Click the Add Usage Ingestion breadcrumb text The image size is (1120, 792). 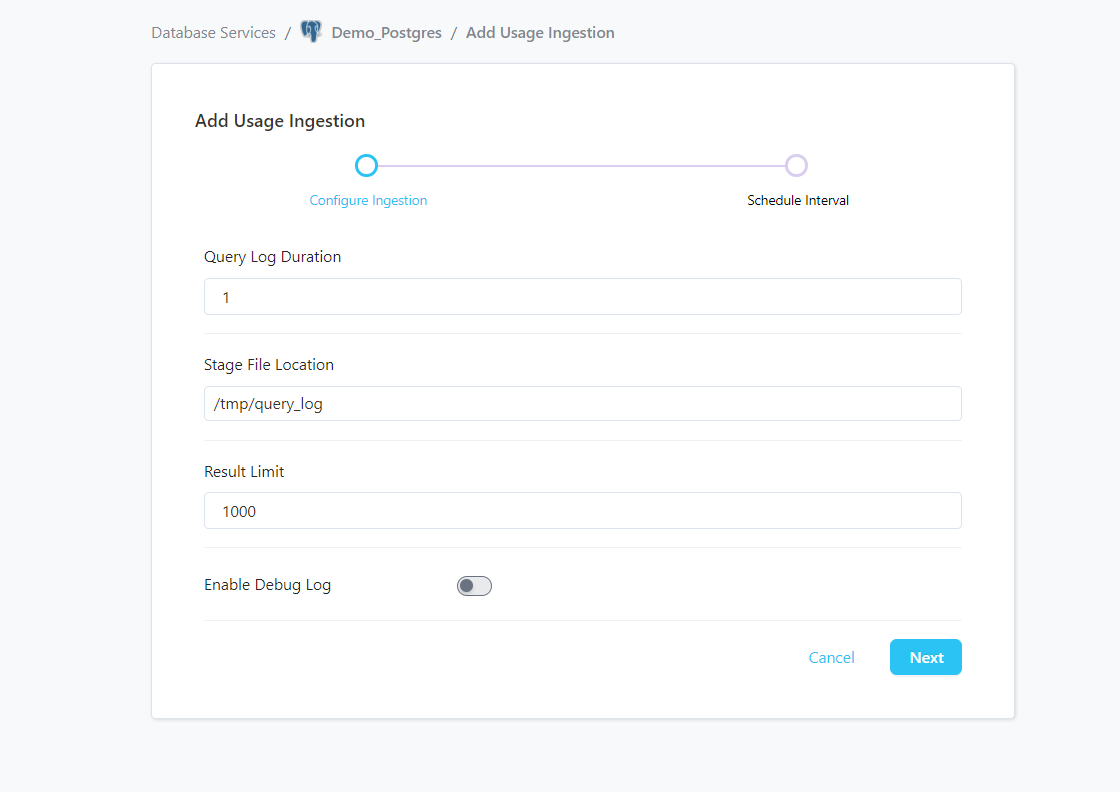[x=540, y=33]
